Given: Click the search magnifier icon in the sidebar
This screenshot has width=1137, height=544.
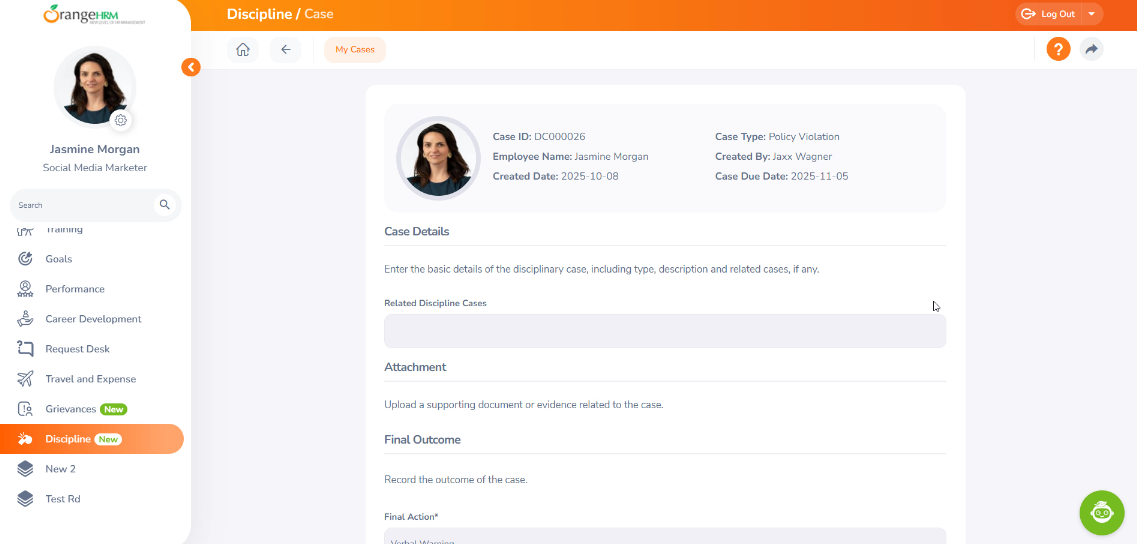Looking at the screenshot, I should [x=165, y=205].
